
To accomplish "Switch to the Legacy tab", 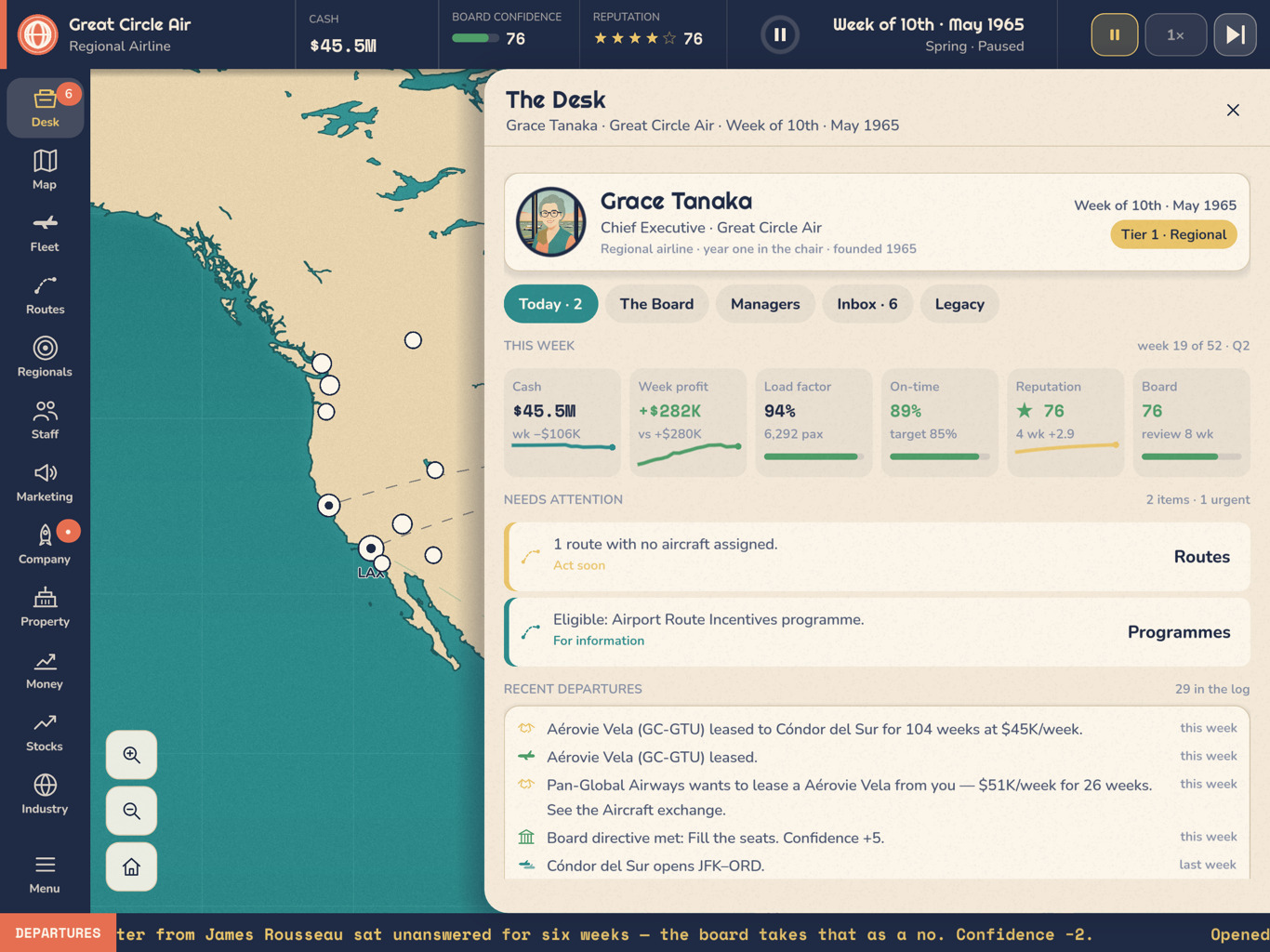I will point(959,304).
